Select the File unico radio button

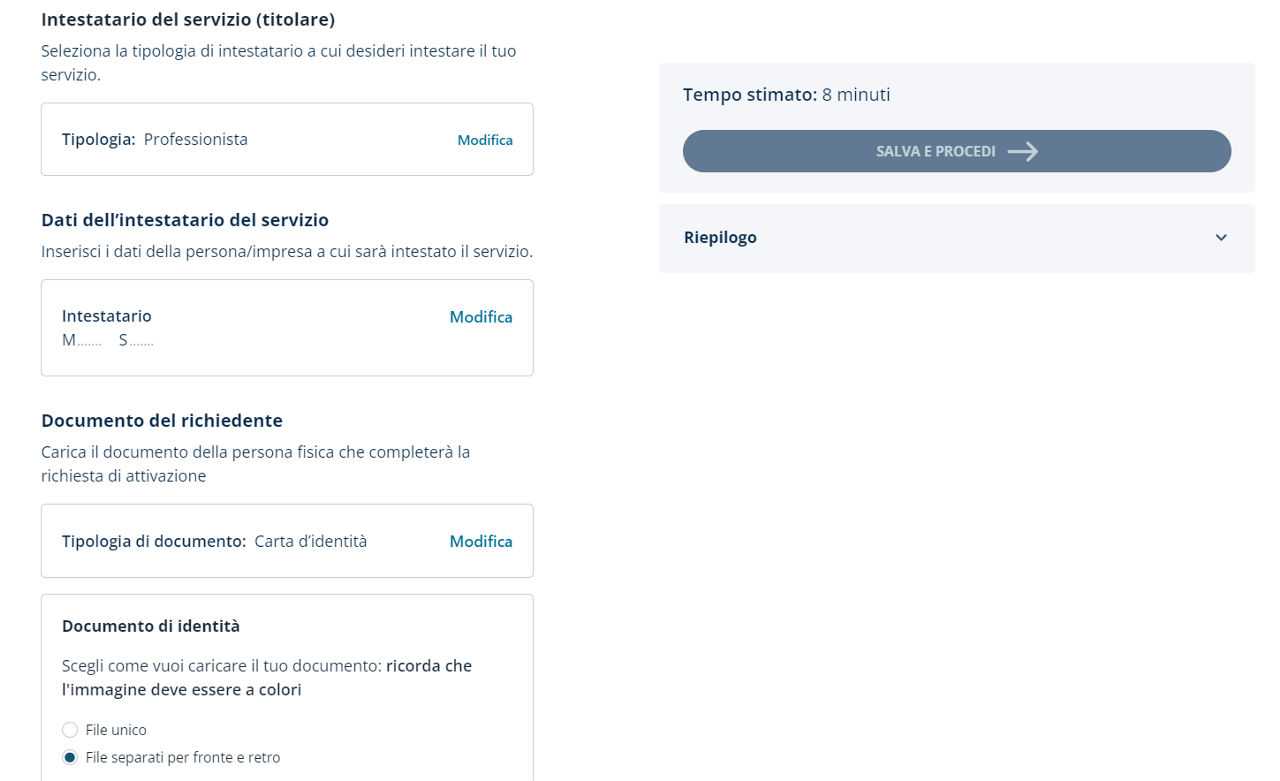click(x=70, y=730)
